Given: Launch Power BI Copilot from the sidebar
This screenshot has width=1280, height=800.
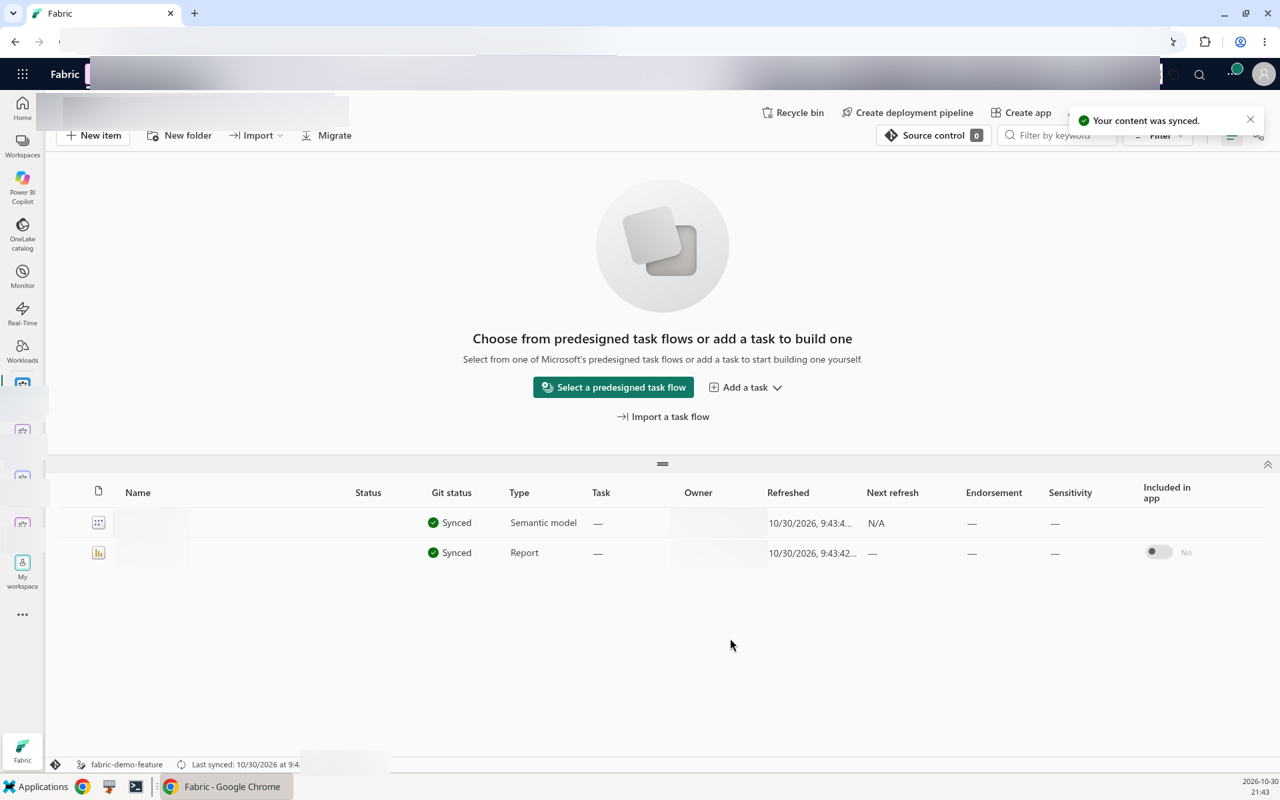Looking at the screenshot, I should [x=22, y=187].
